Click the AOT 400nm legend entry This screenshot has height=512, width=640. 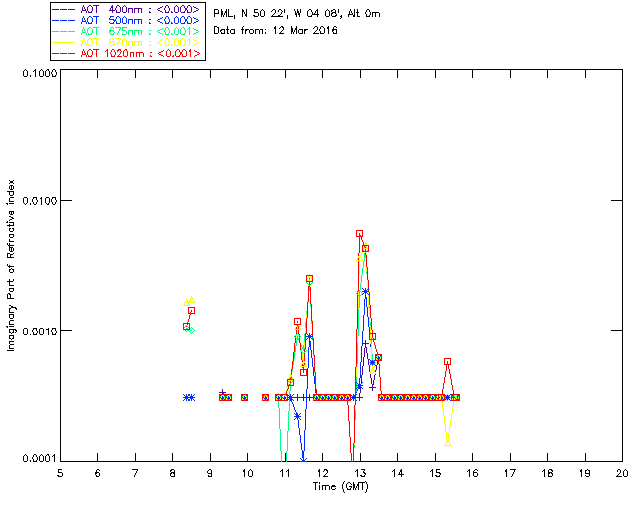tap(127, 9)
